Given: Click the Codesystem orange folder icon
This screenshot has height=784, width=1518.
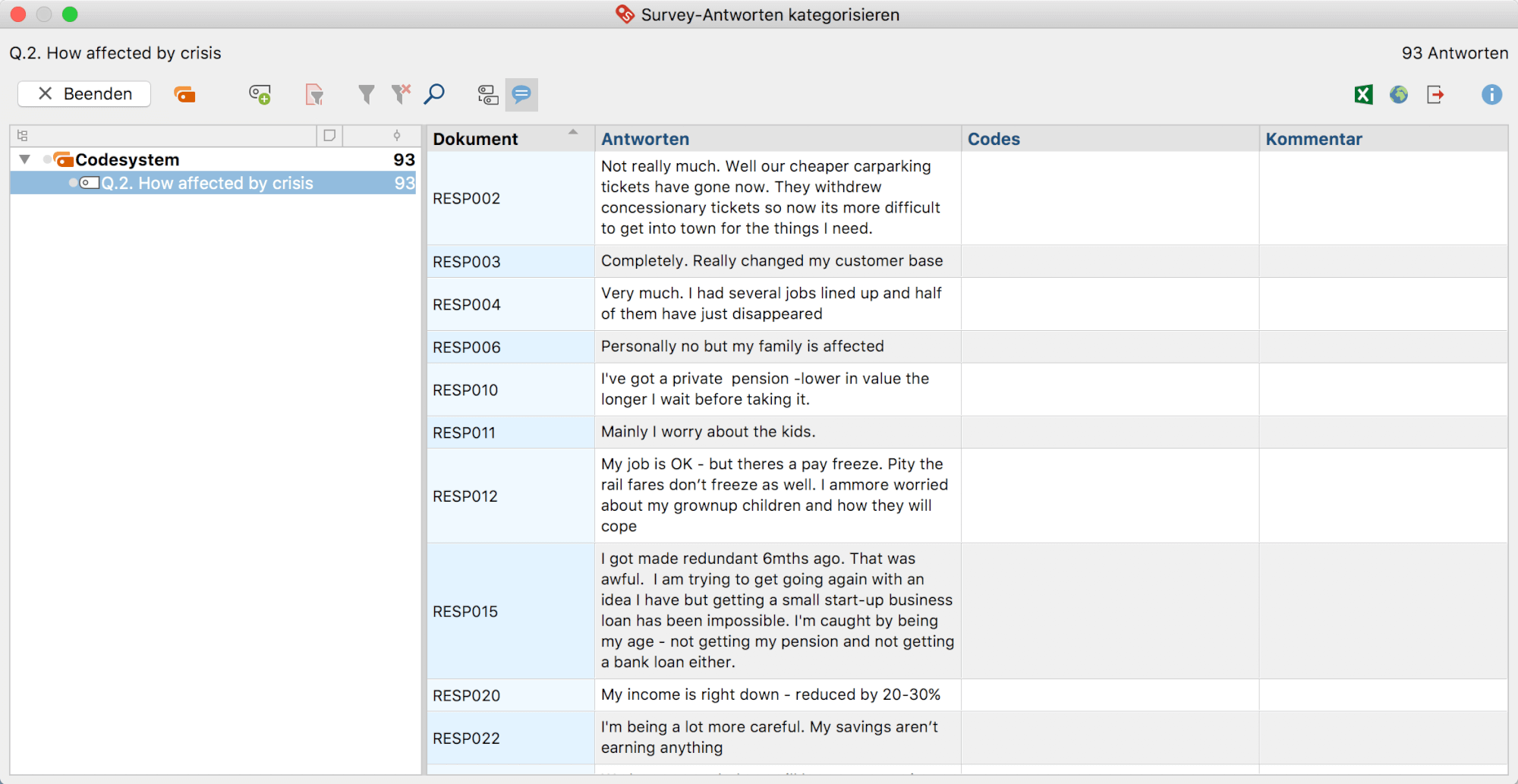Looking at the screenshot, I should 64,159.
